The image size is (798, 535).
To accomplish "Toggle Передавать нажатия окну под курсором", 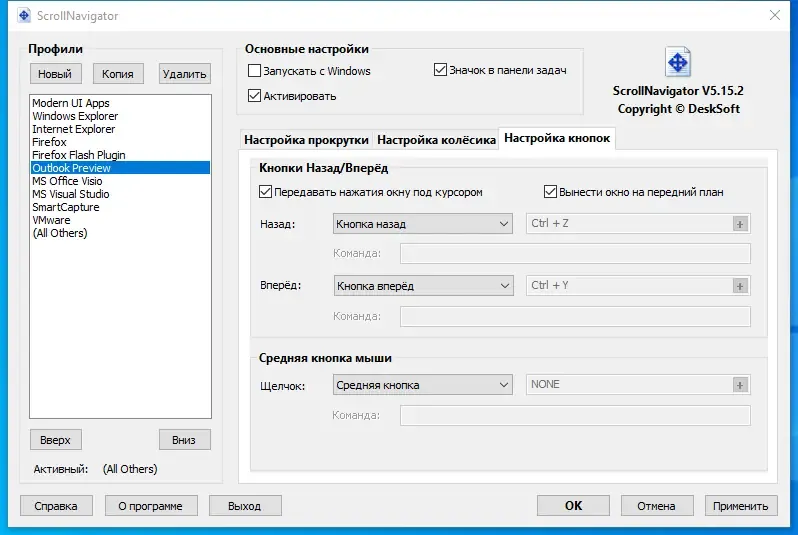I will point(265,192).
